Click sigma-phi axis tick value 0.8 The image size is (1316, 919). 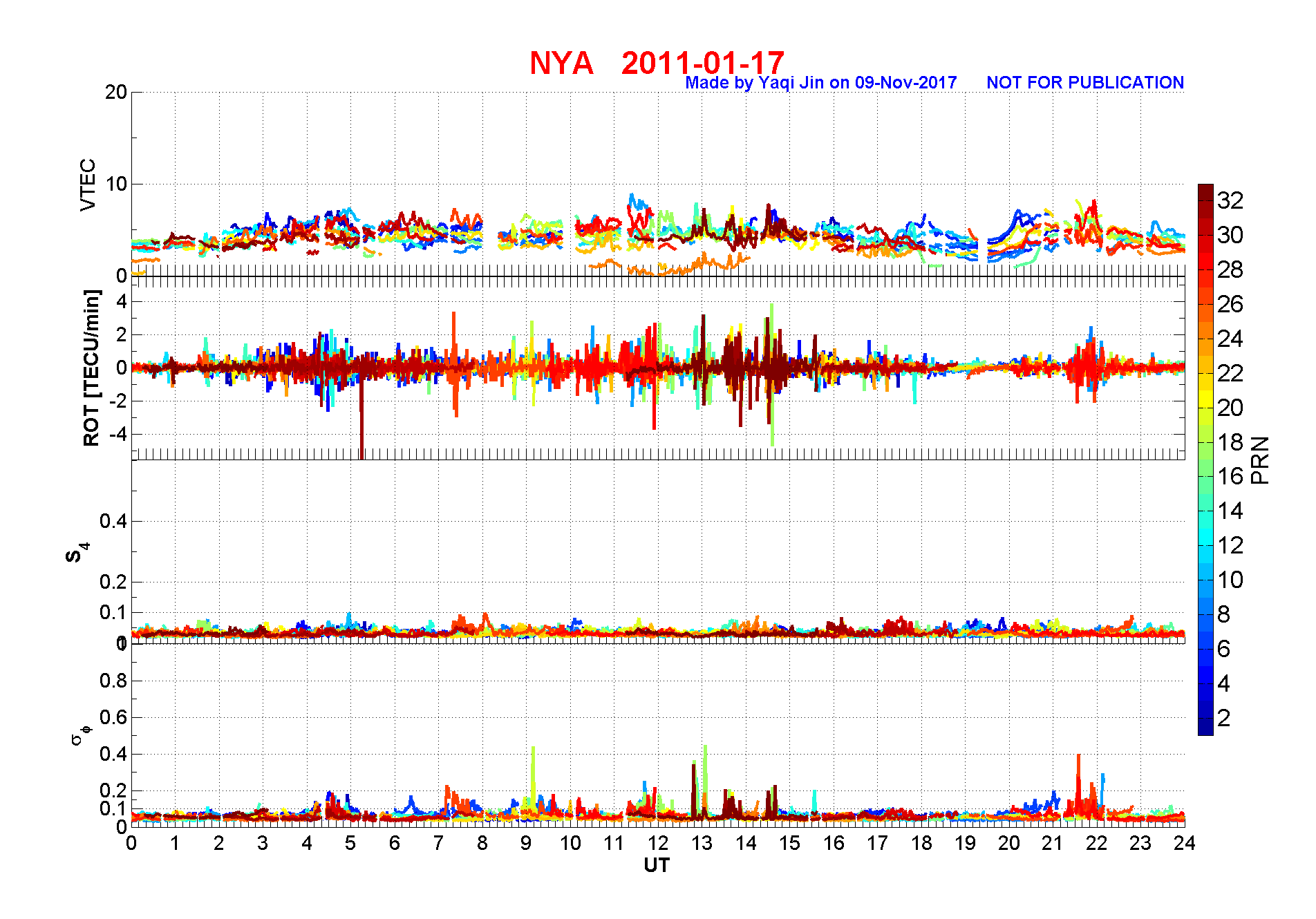point(113,681)
